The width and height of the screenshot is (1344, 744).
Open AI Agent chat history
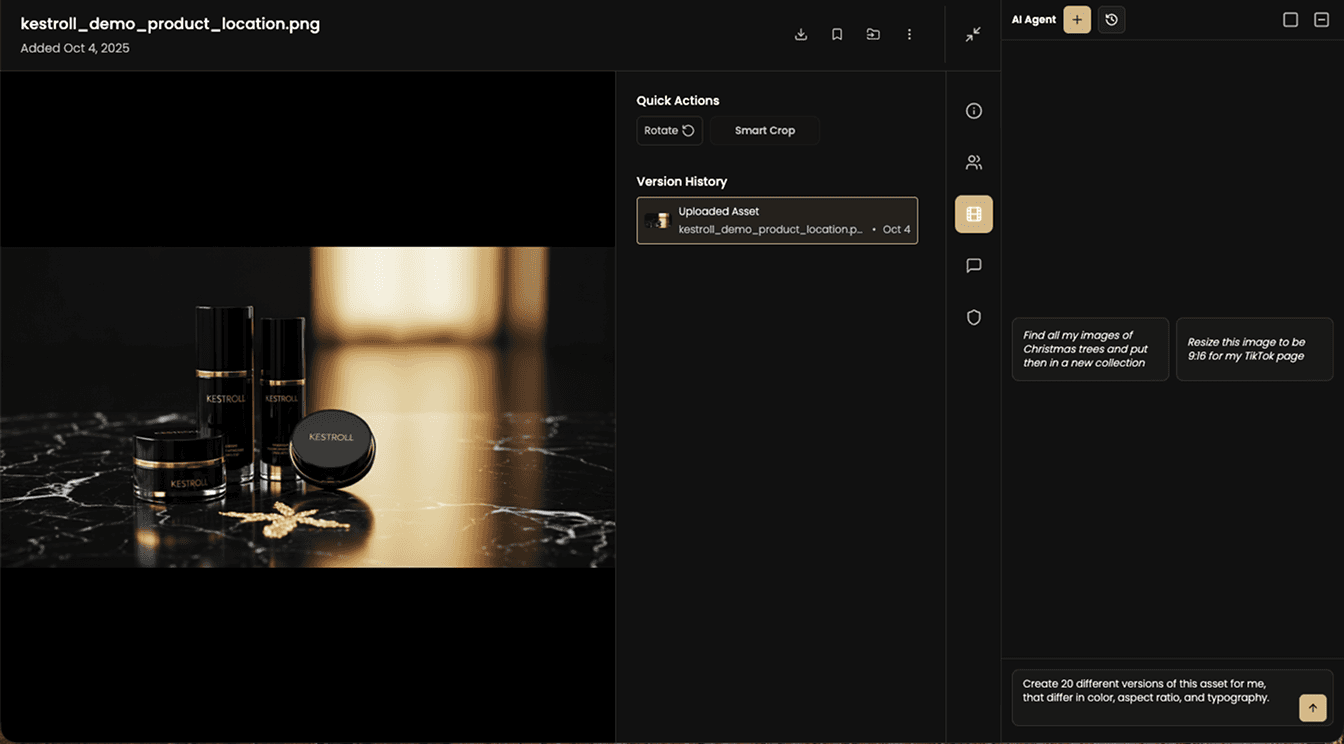[1111, 19]
